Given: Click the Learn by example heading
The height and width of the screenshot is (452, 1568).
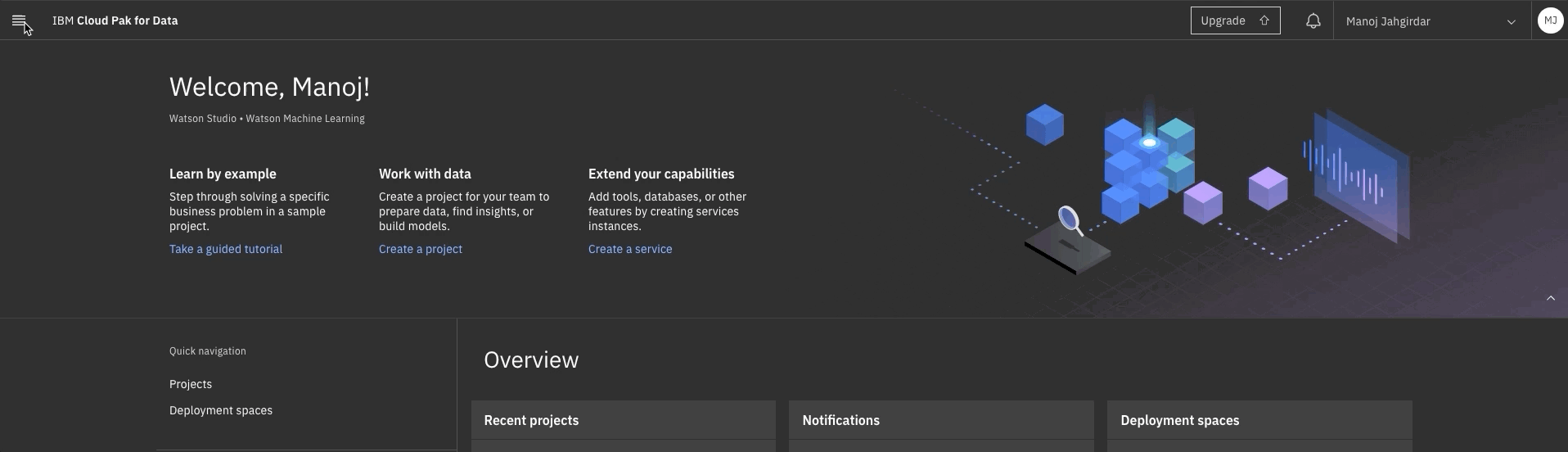Looking at the screenshot, I should [223, 174].
